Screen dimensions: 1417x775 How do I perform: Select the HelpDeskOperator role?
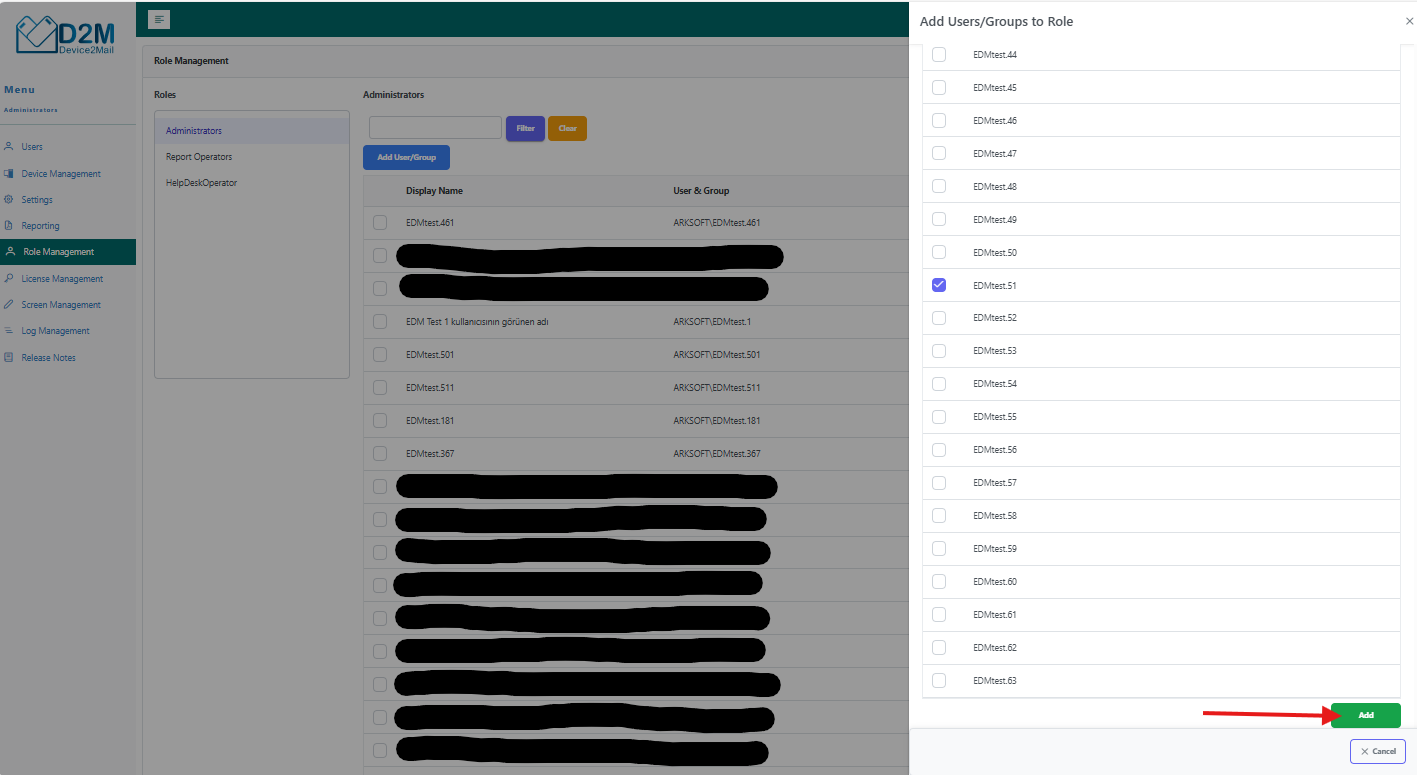[x=201, y=183]
